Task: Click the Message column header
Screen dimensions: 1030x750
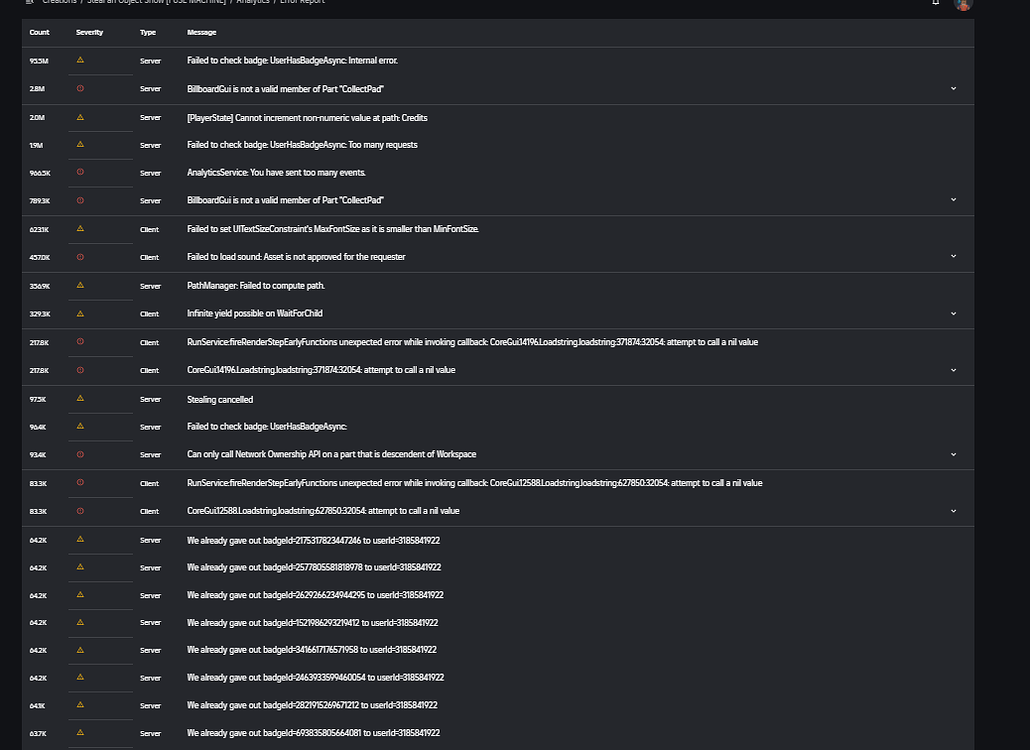Action: click(202, 32)
